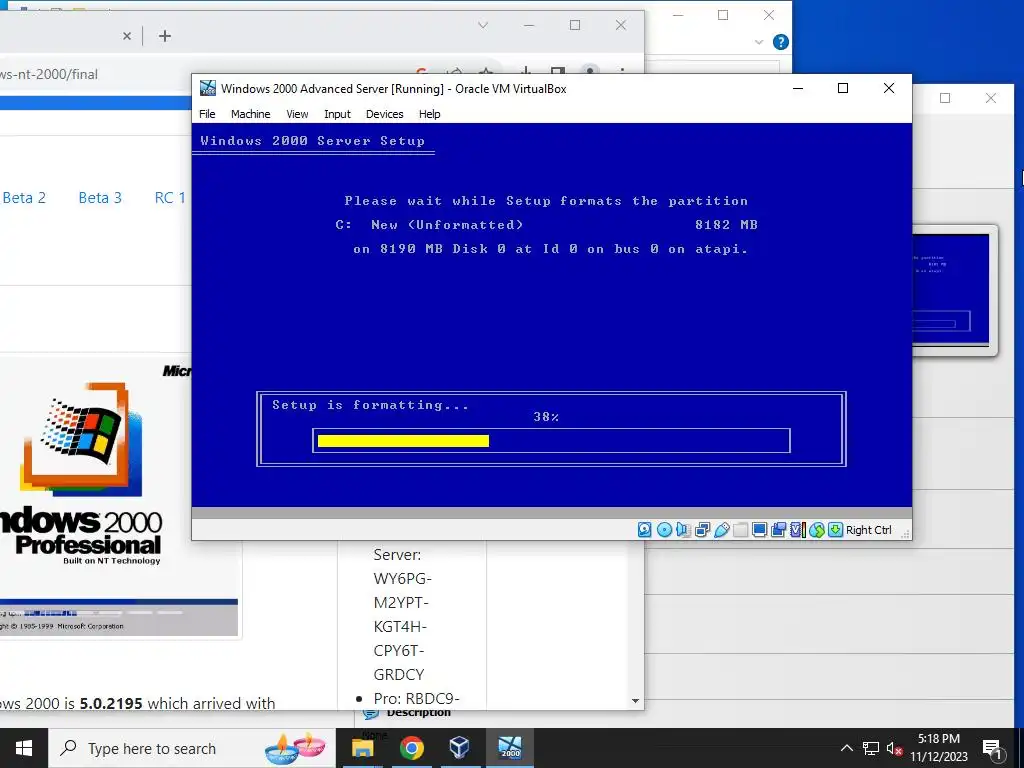The height and width of the screenshot is (768, 1024).
Task: Expand Chrome tab search chevron
Action: (483, 25)
